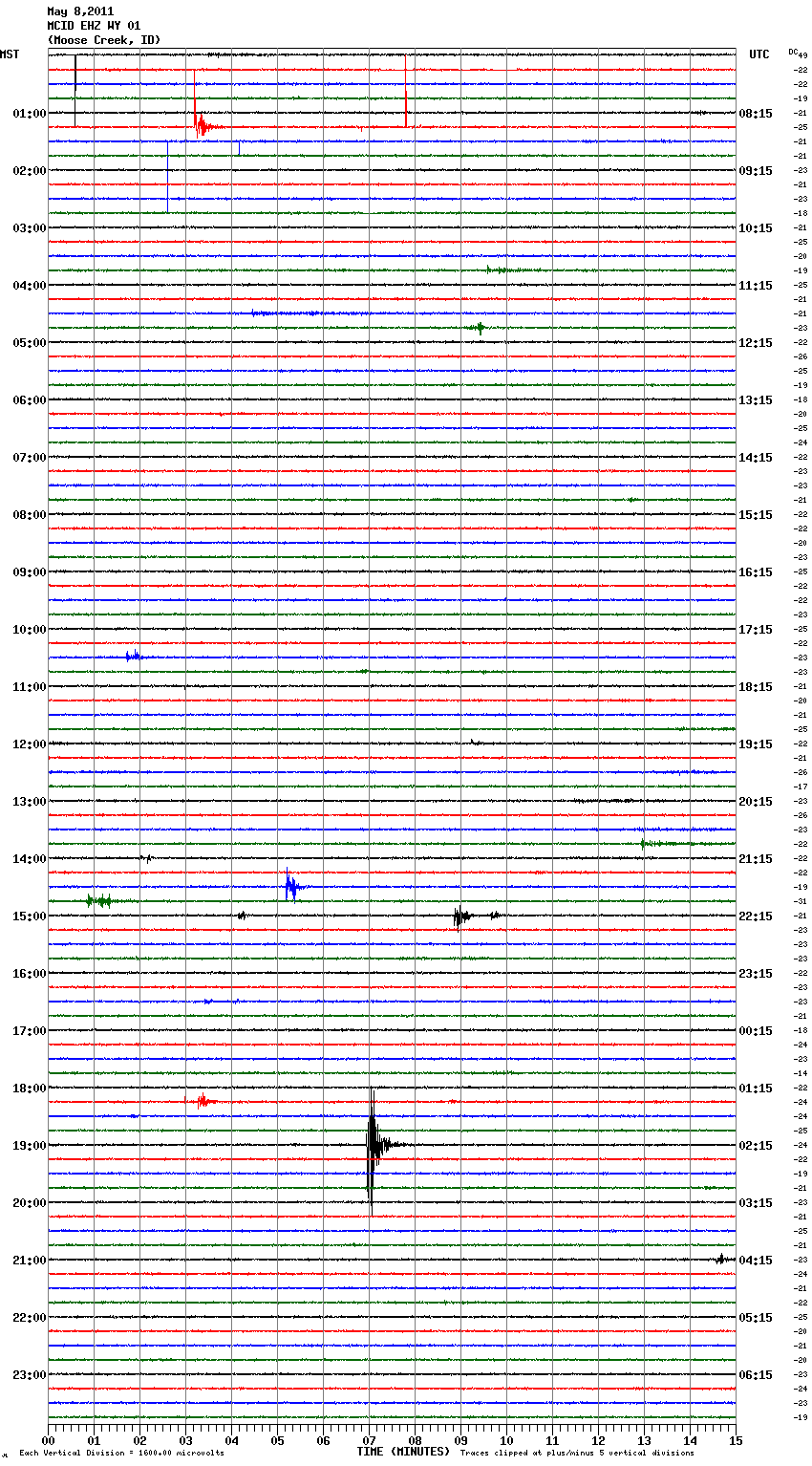
Task: Click minute tick label 15 on bottom axis
Action: [x=736, y=1440]
